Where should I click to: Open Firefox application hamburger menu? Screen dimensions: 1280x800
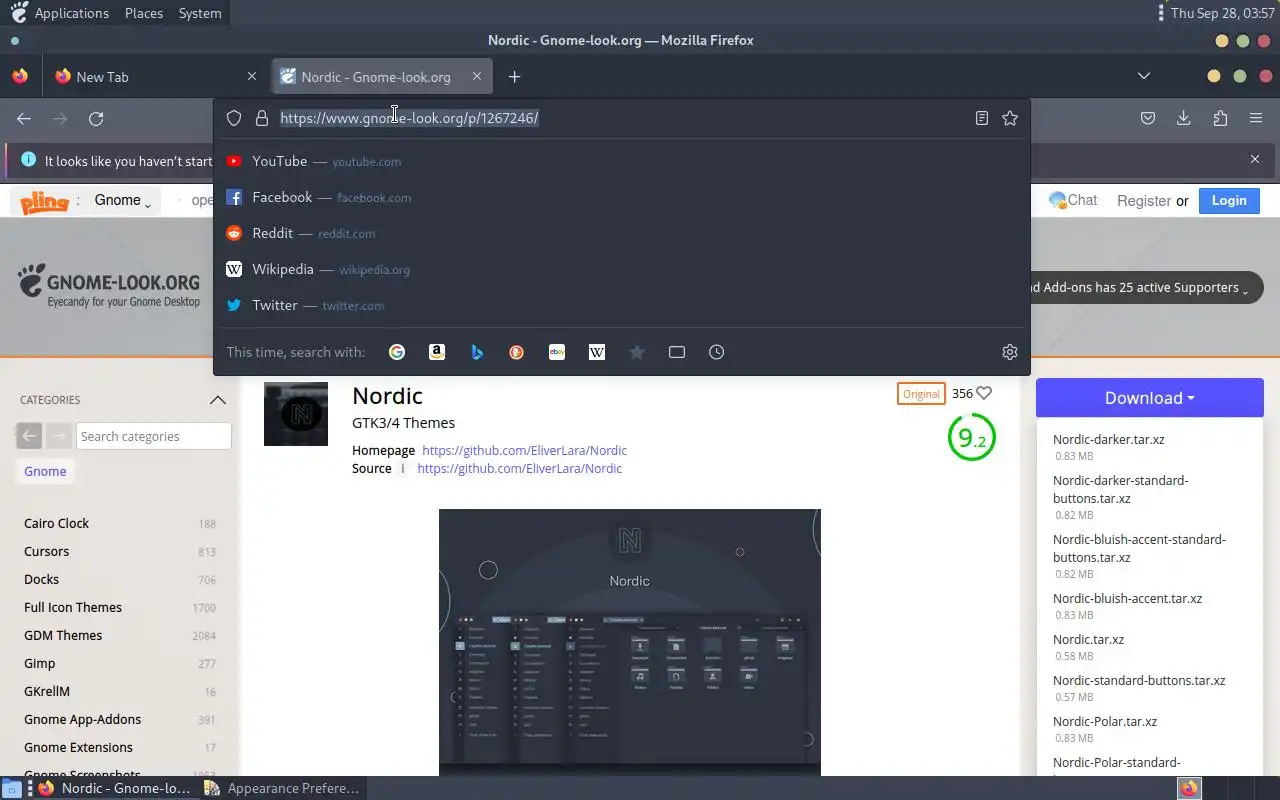(x=1256, y=118)
